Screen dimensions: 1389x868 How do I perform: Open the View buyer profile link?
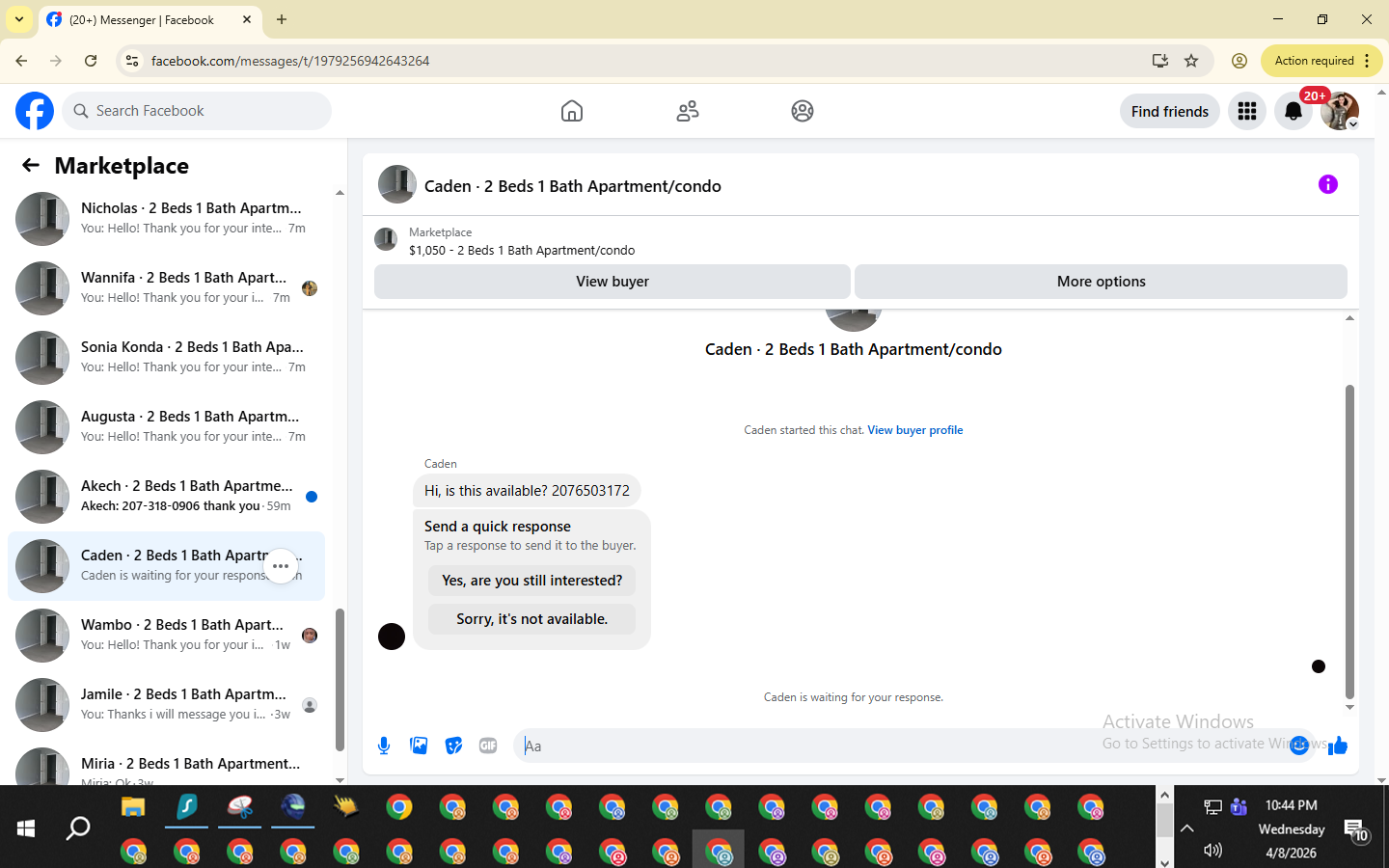915,430
